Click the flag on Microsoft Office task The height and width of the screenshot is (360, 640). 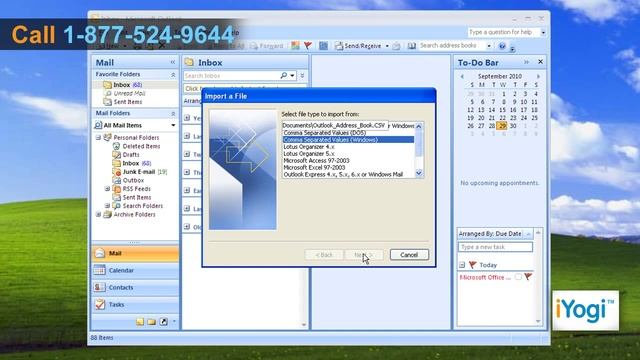click(528, 277)
